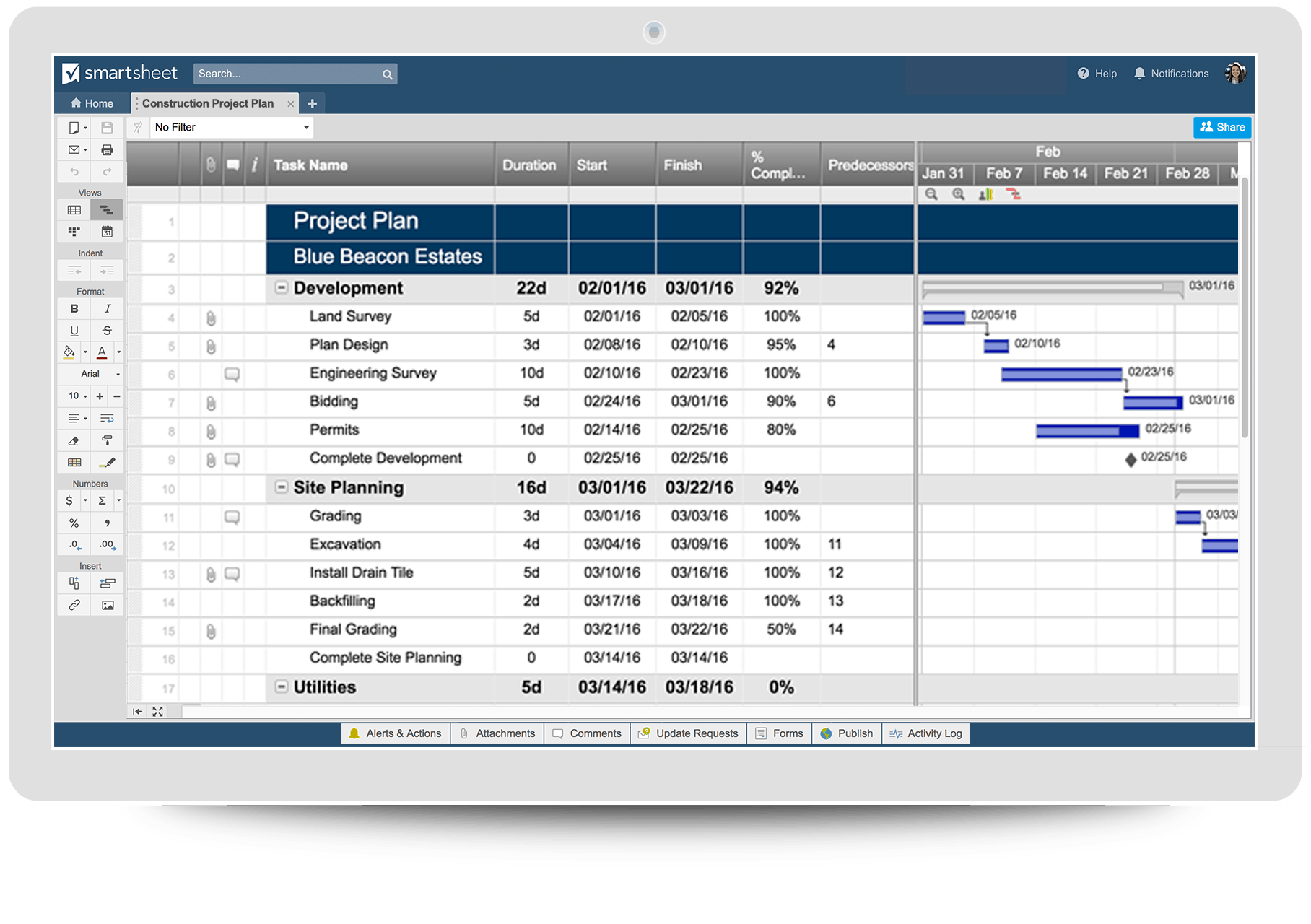Open the Help link in header
The width and height of the screenshot is (1311, 924).
pyautogui.click(x=1097, y=74)
